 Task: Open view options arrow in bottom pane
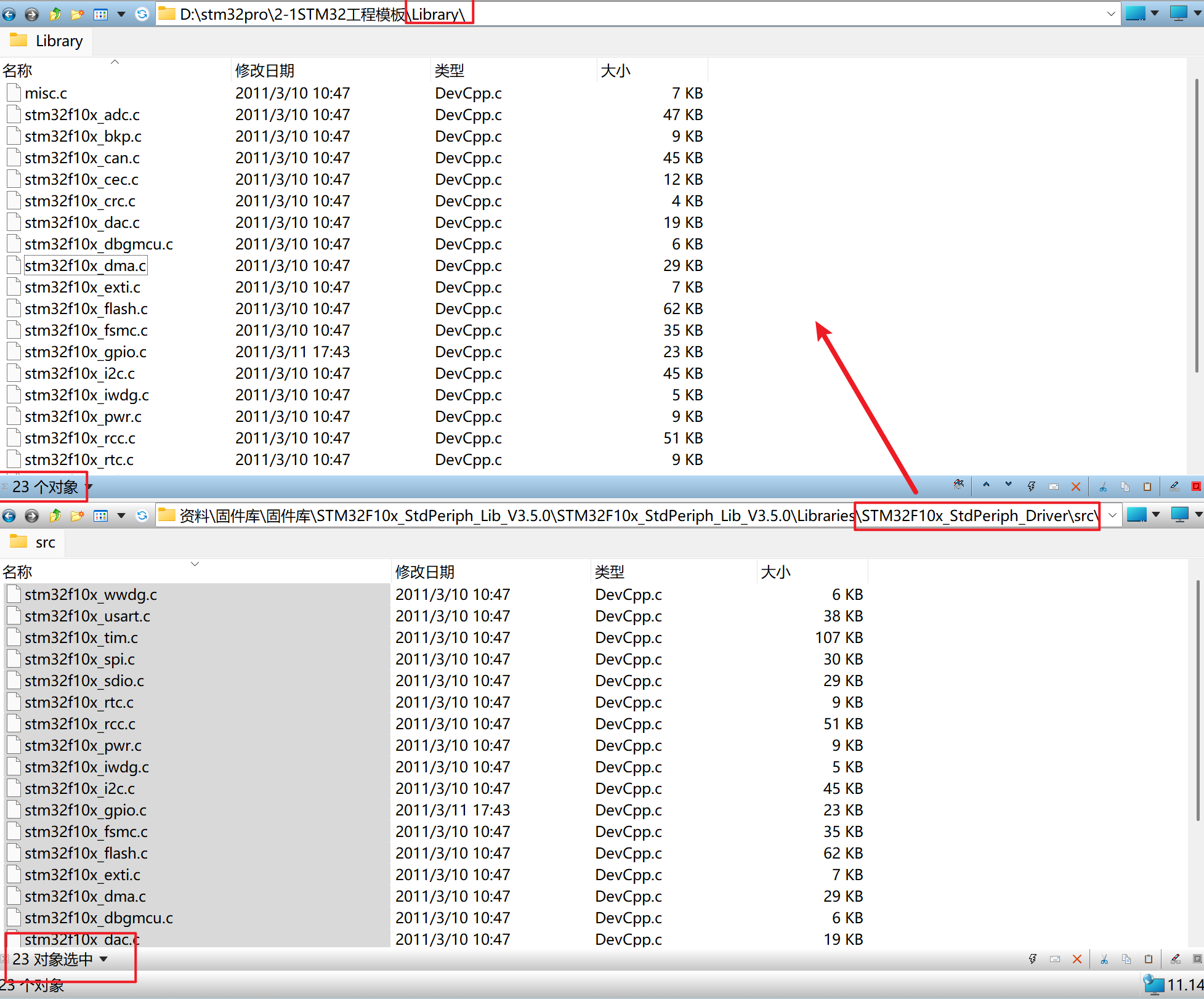point(121,516)
